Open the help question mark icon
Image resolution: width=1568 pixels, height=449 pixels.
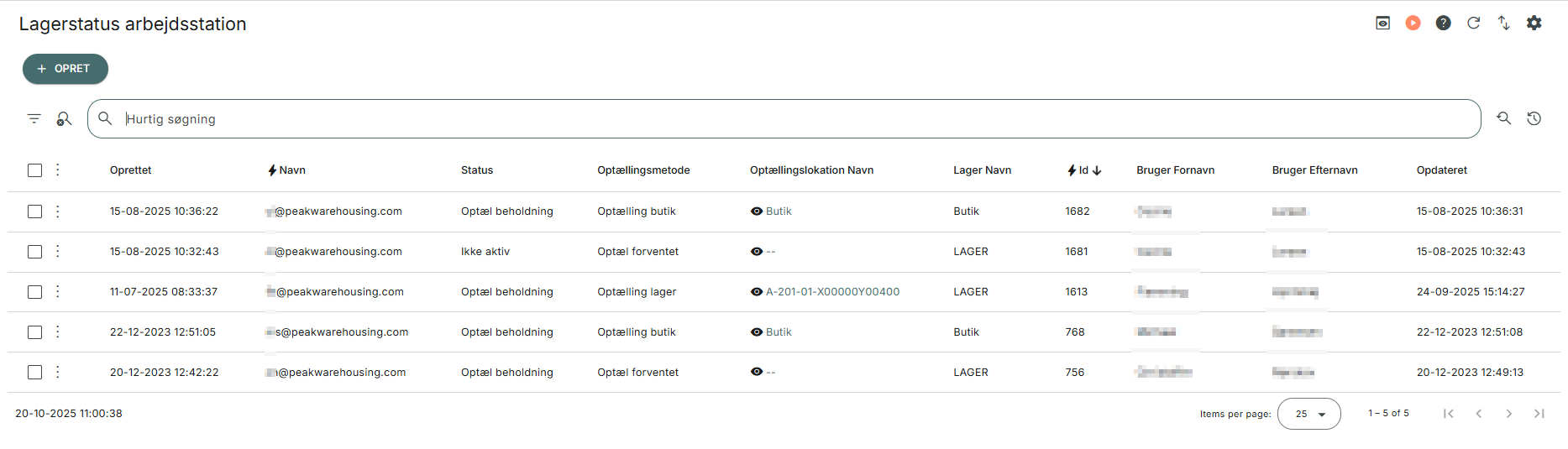(1443, 23)
